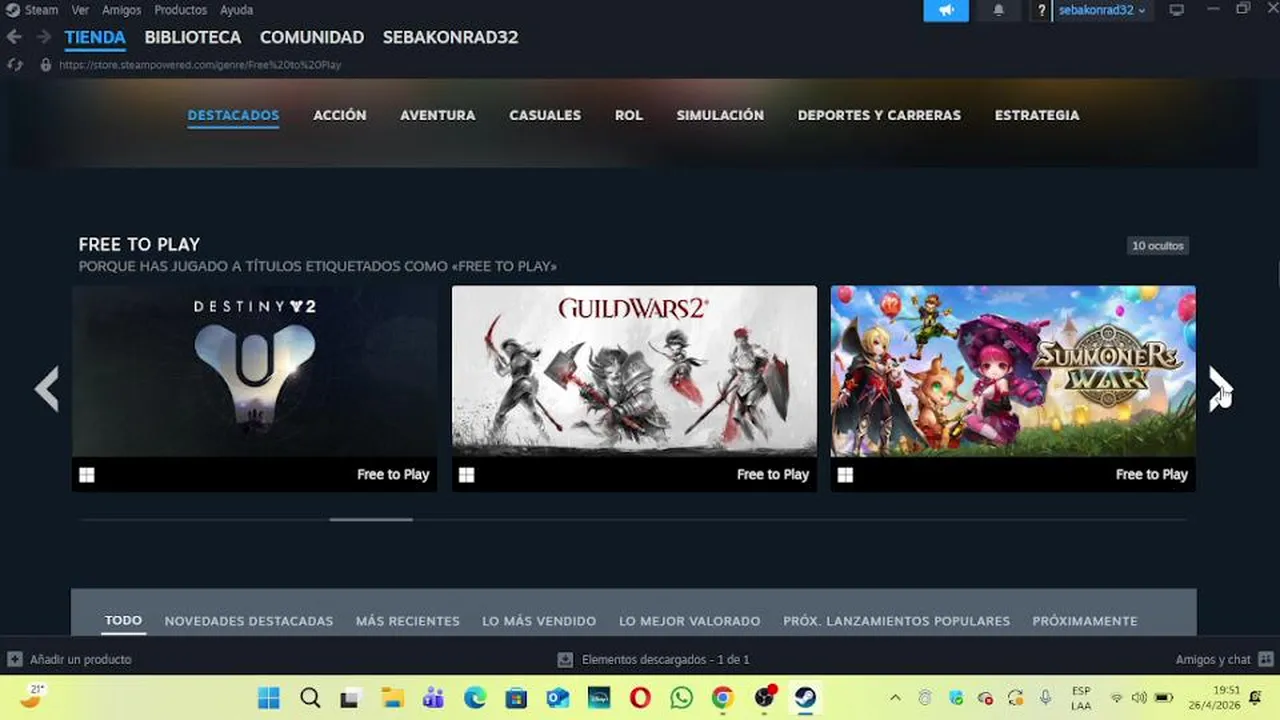Open Elementos descargados downloads status

tap(653, 660)
